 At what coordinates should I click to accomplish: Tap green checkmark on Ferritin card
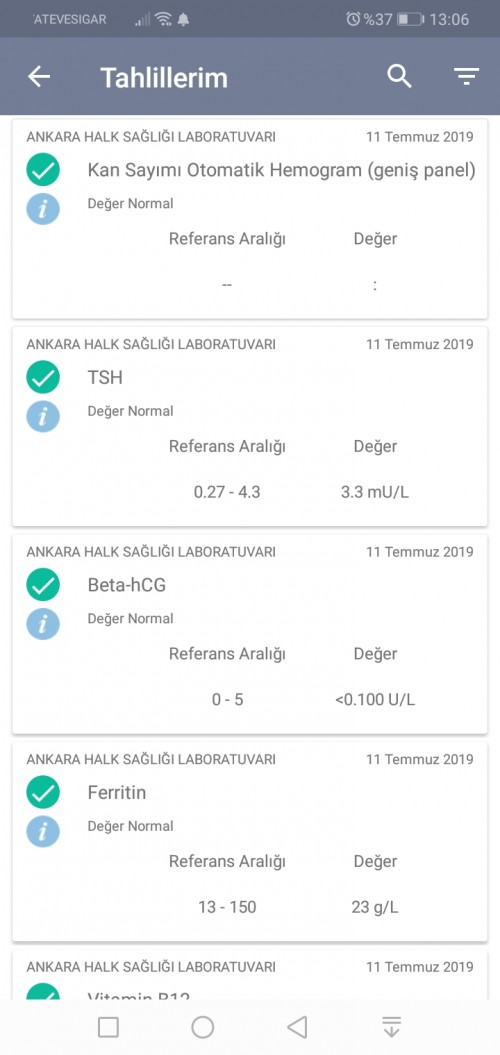(43, 792)
